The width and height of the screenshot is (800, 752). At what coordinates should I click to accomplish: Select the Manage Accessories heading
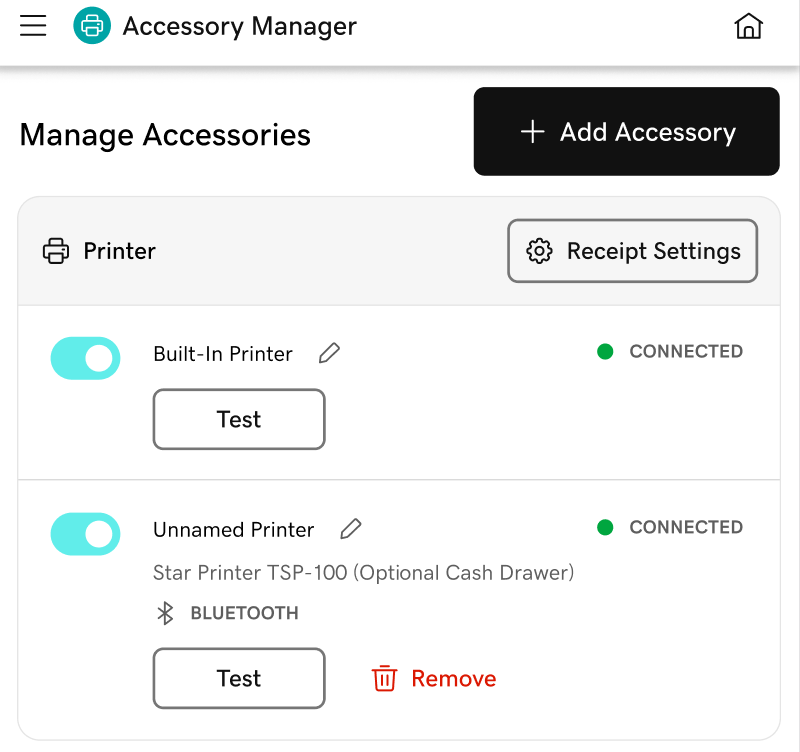[164, 134]
